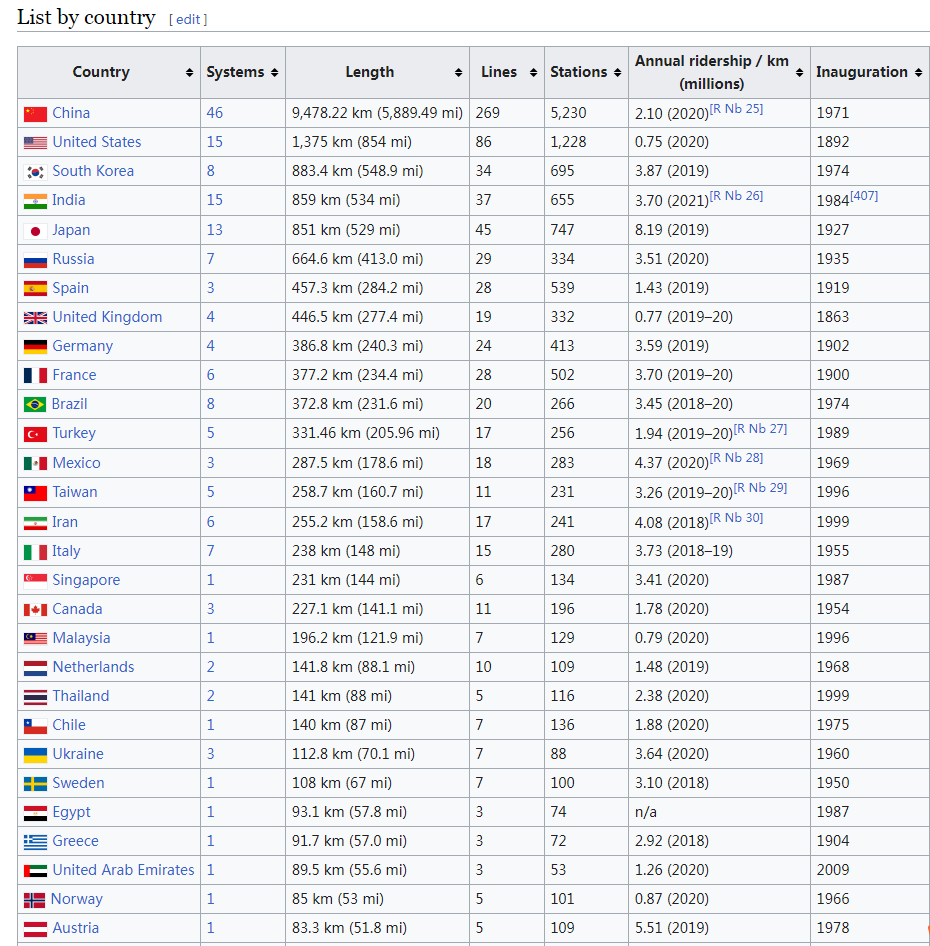Follow the R Nb 25 footnote reference
The image size is (930, 946).
(736, 109)
